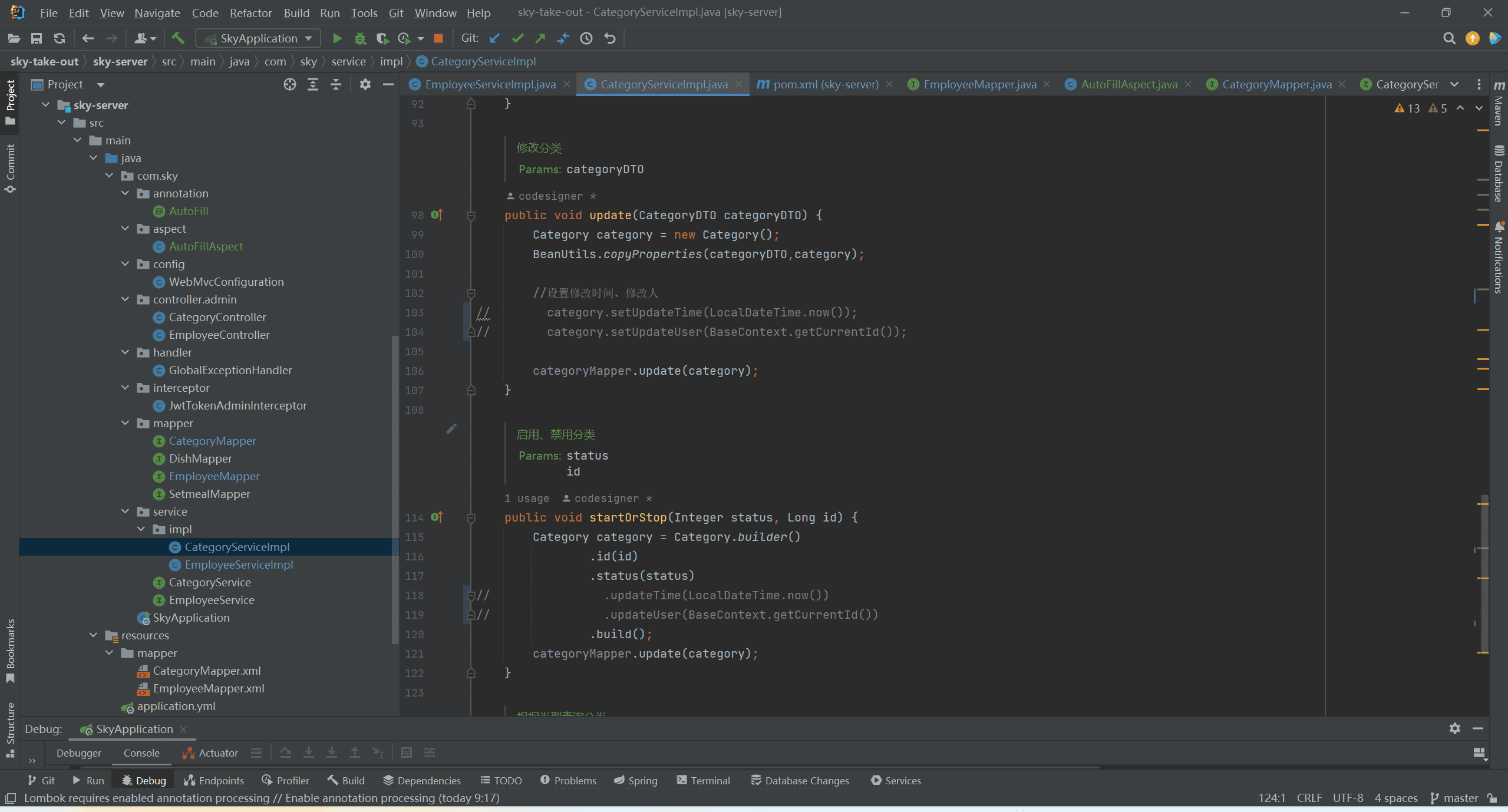This screenshot has height=812, width=1508.
Task: Commit changes with the Git checkmark icon
Action: (517, 38)
